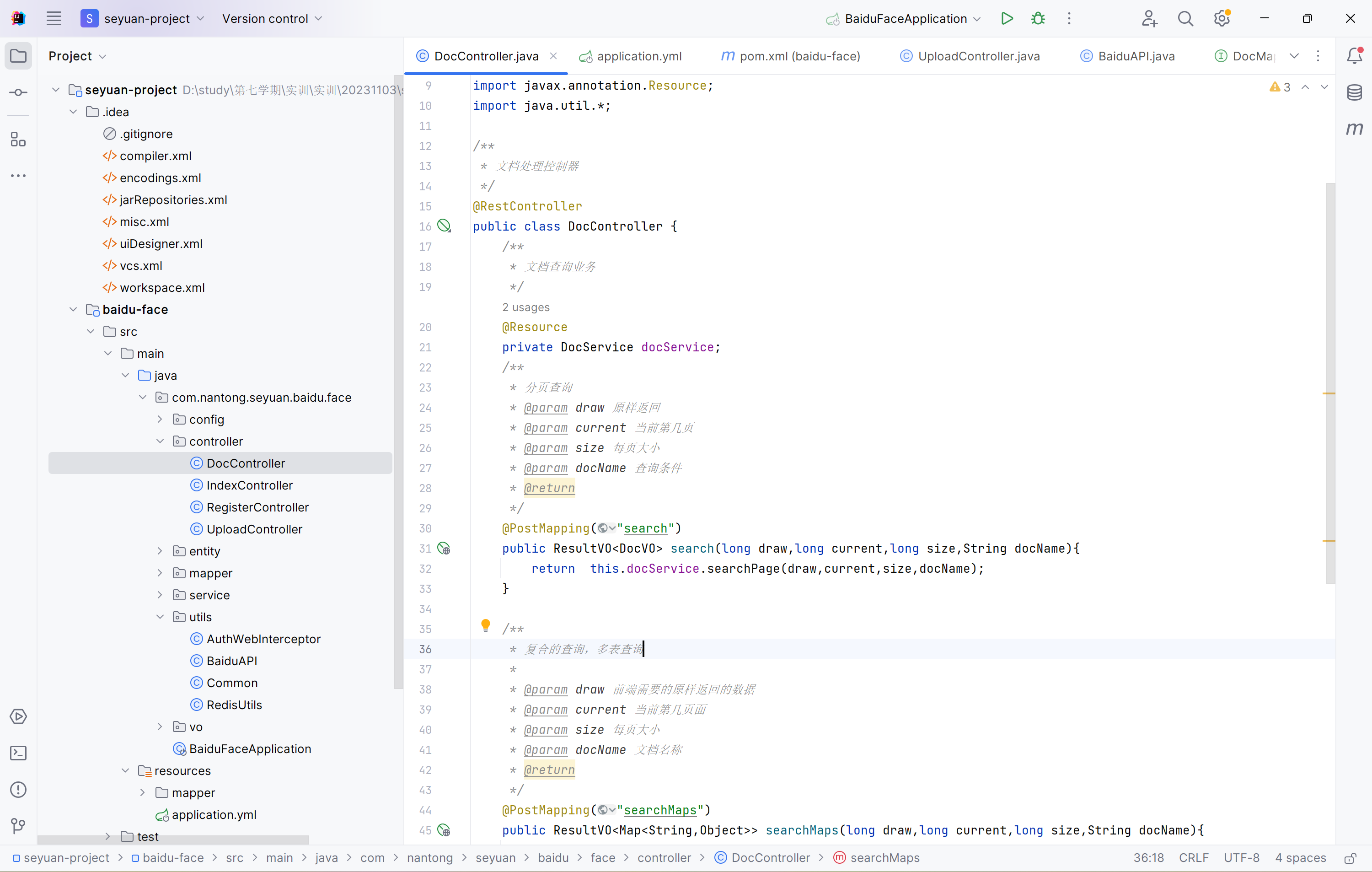This screenshot has height=872, width=1372.
Task: Click the project tree horizontal scrollbar
Action: (172, 840)
